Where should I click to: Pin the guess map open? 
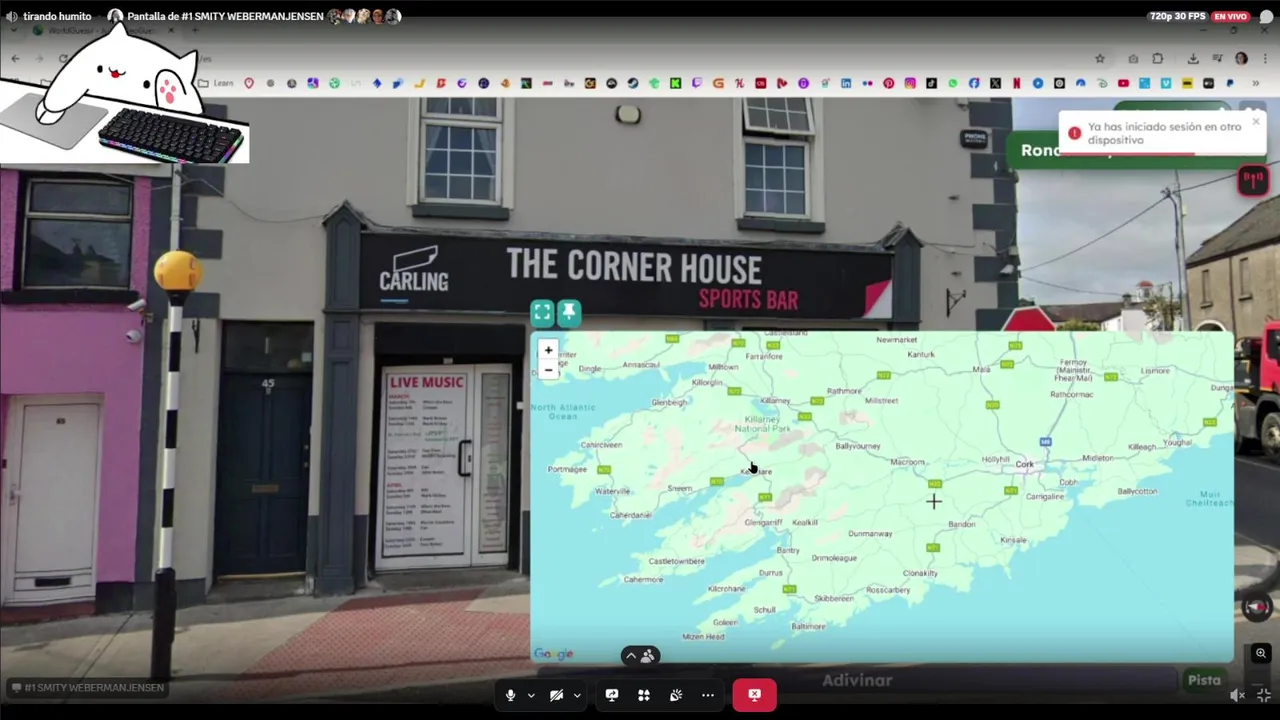pos(569,313)
